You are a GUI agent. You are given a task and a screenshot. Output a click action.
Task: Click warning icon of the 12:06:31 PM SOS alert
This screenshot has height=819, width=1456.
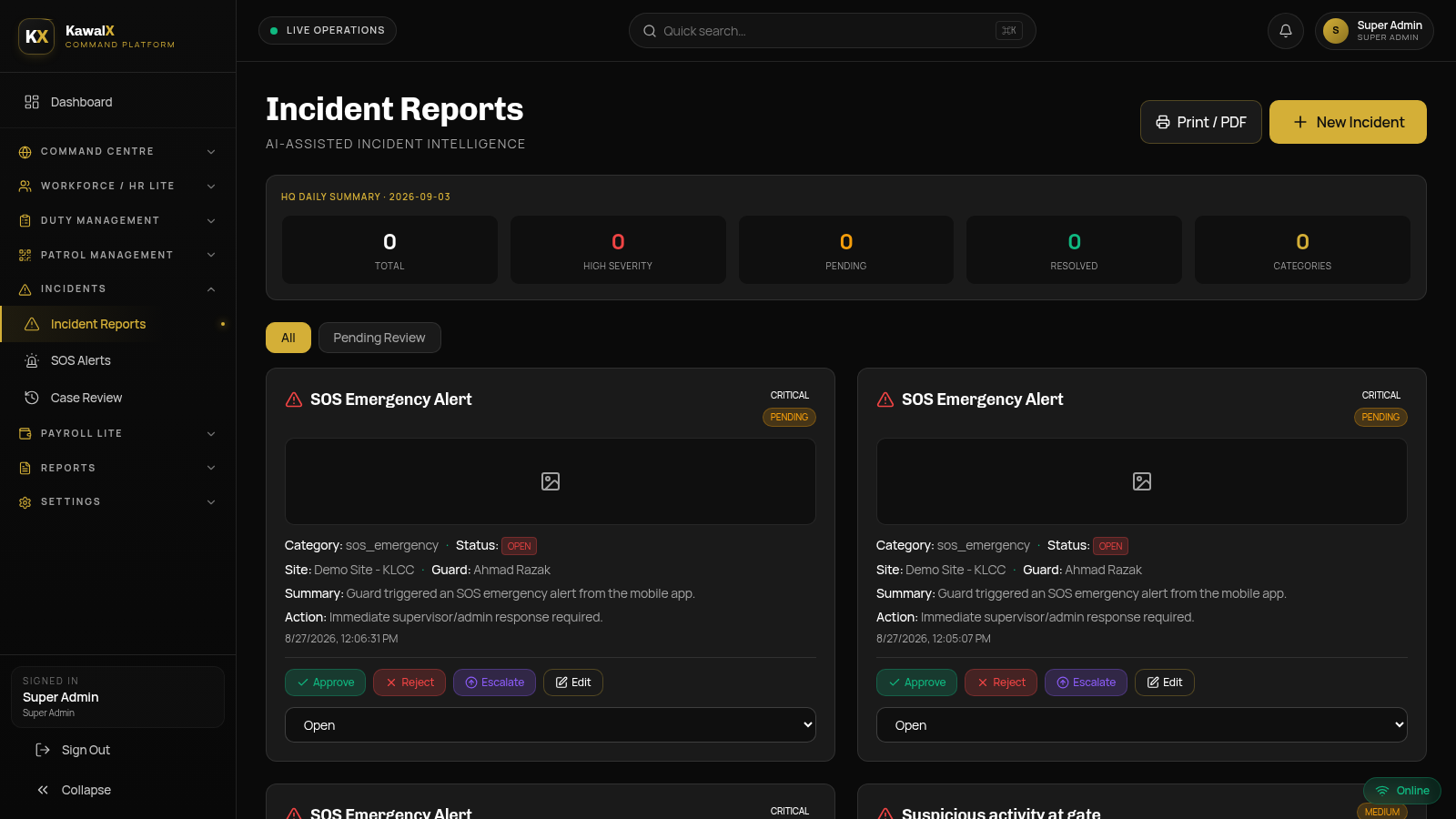click(294, 399)
